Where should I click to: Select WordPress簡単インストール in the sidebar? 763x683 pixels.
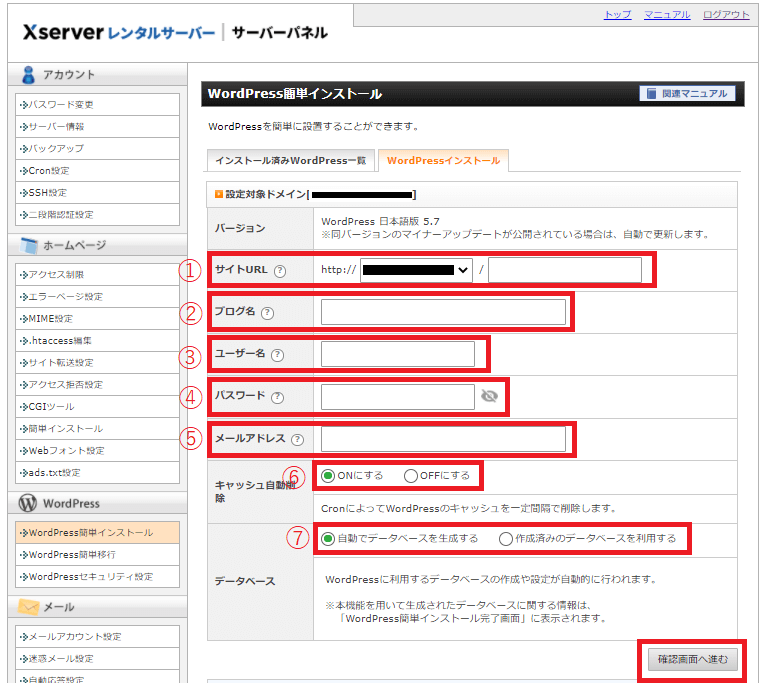(x=97, y=533)
